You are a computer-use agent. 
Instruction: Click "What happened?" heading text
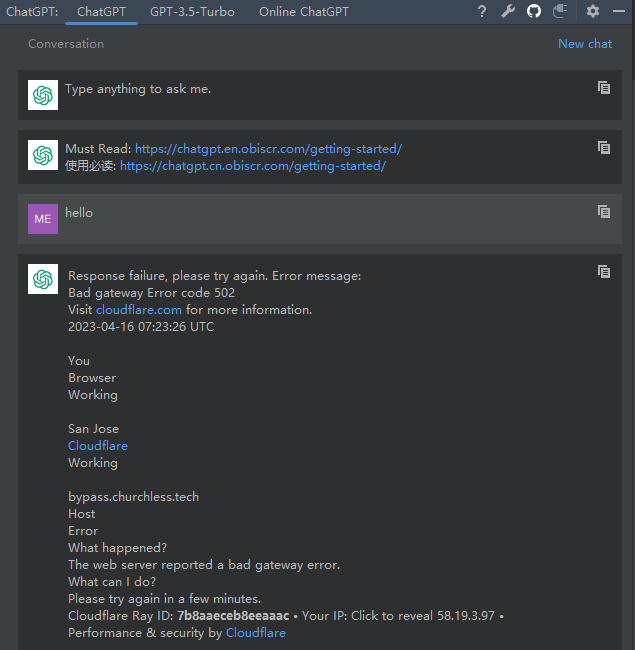[x=117, y=548]
